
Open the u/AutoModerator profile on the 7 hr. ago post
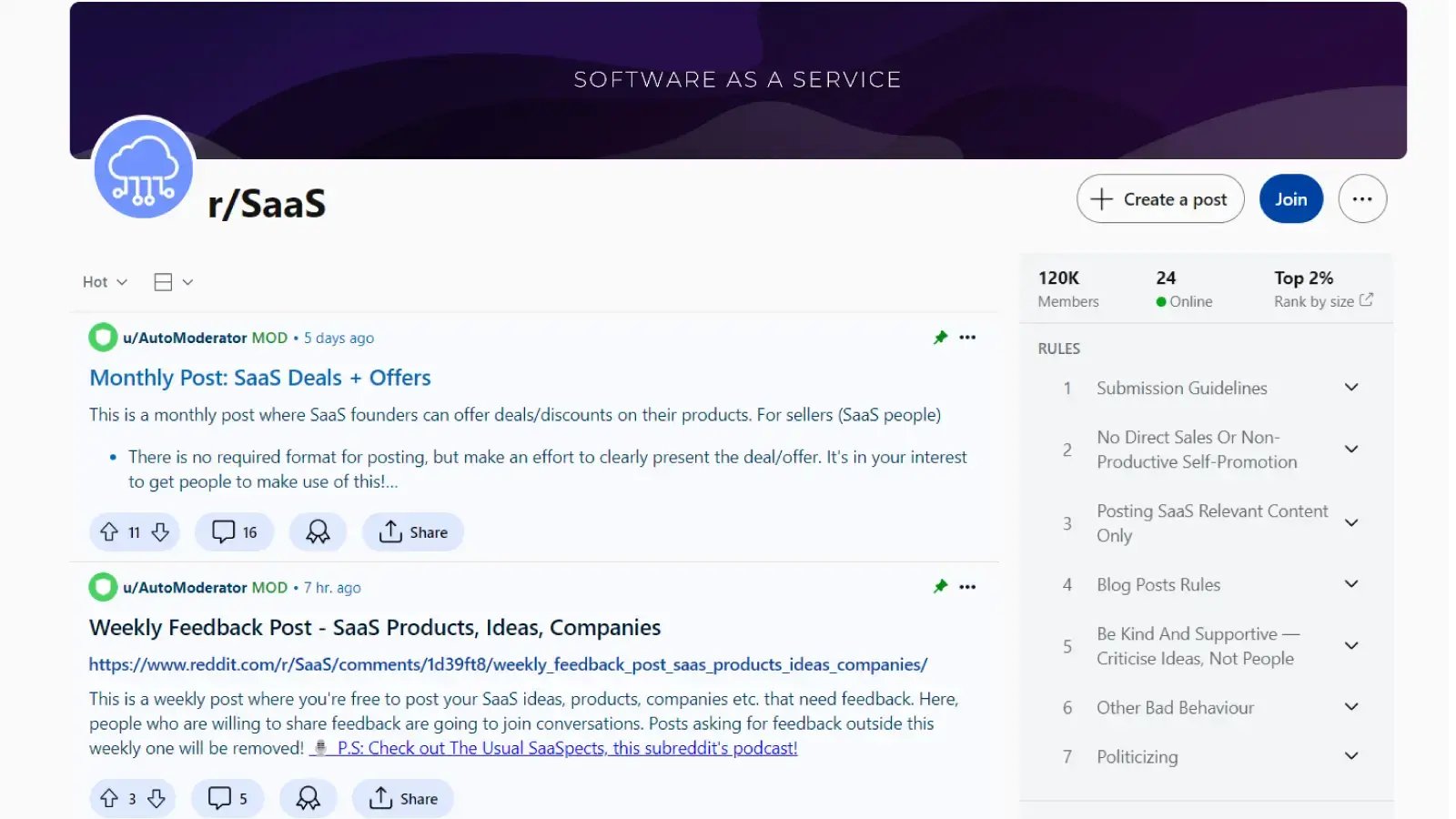point(185,587)
